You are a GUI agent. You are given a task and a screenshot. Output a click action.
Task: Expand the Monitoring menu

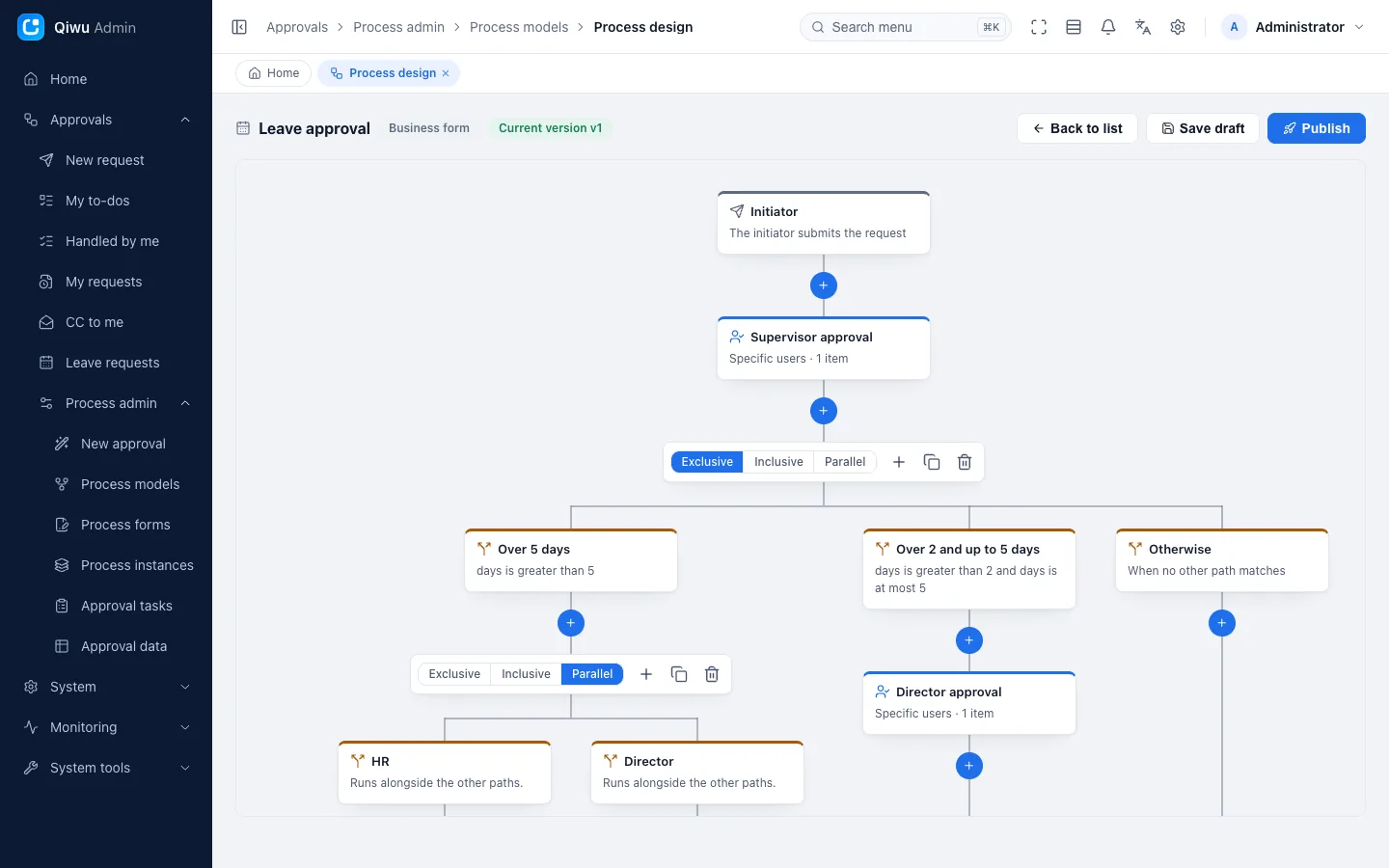pos(106,727)
